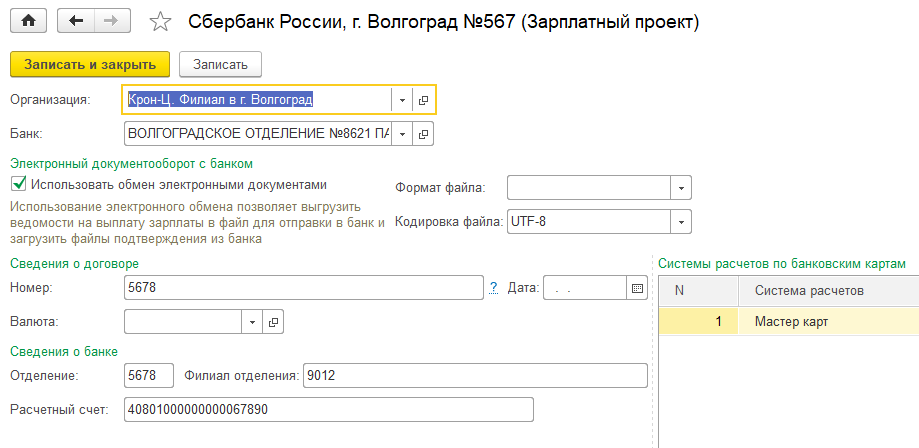
Task: Open the Банк record with its open icon
Action: pyautogui.click(x=423, y=134)
